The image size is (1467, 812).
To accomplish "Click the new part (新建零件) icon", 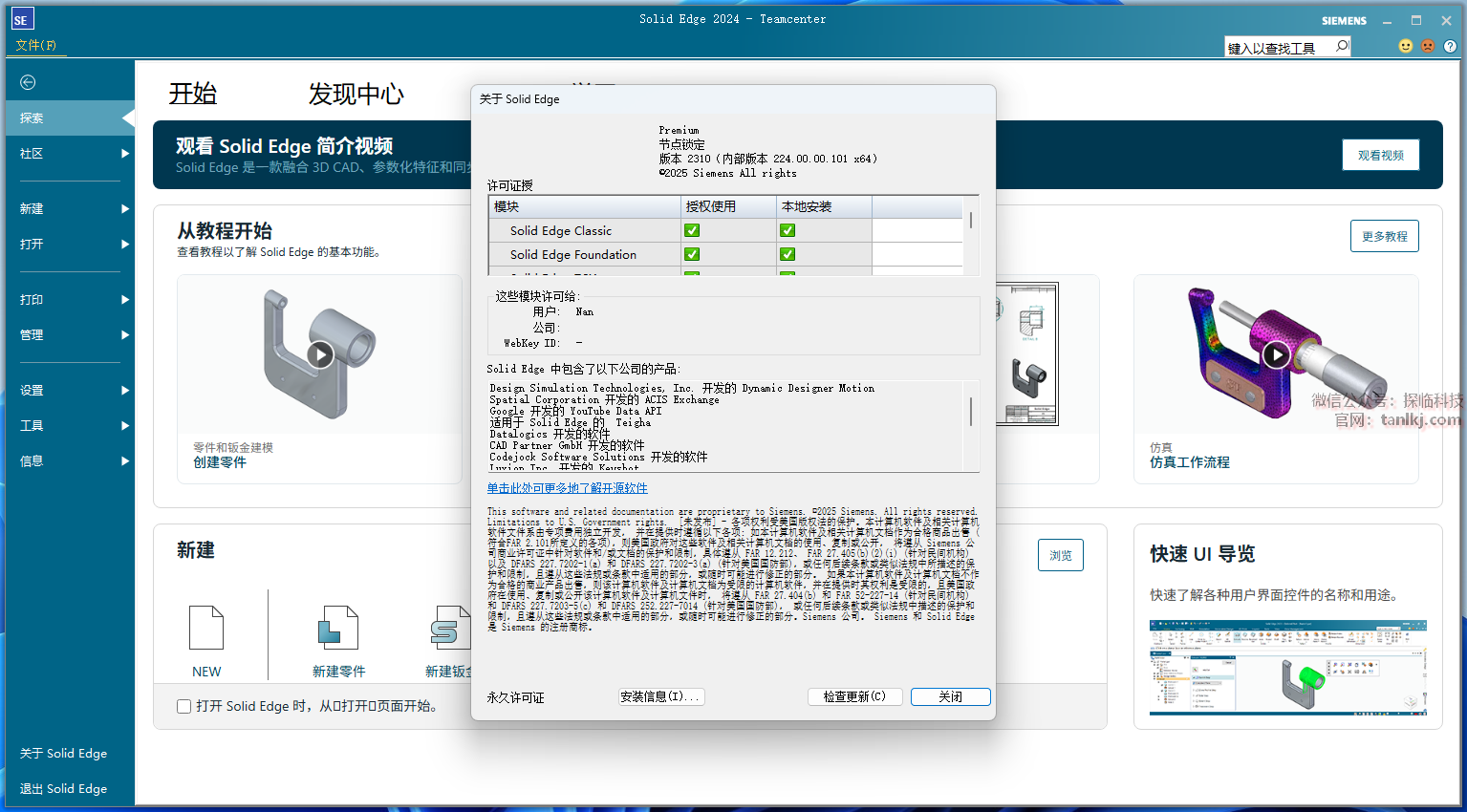I will point(338,629).
